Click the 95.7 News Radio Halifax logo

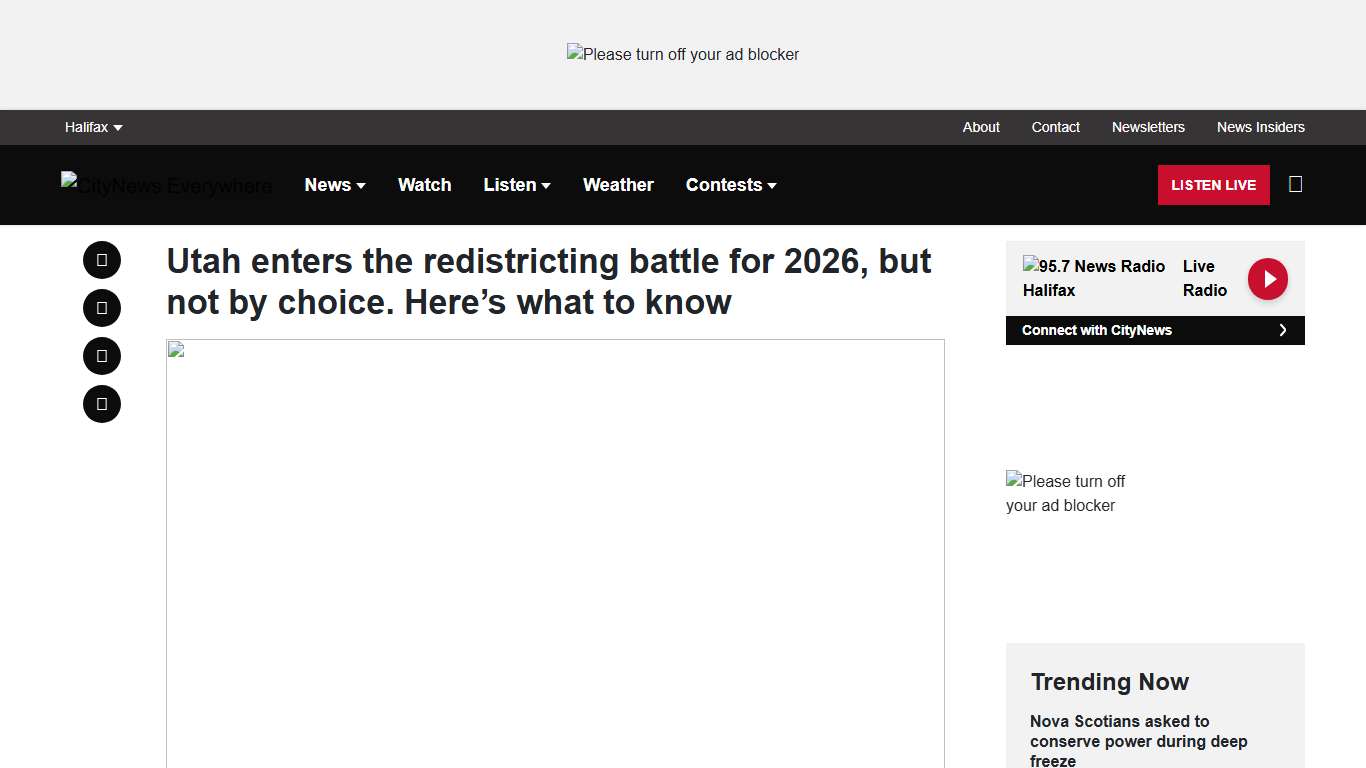tap(1094, 278)
